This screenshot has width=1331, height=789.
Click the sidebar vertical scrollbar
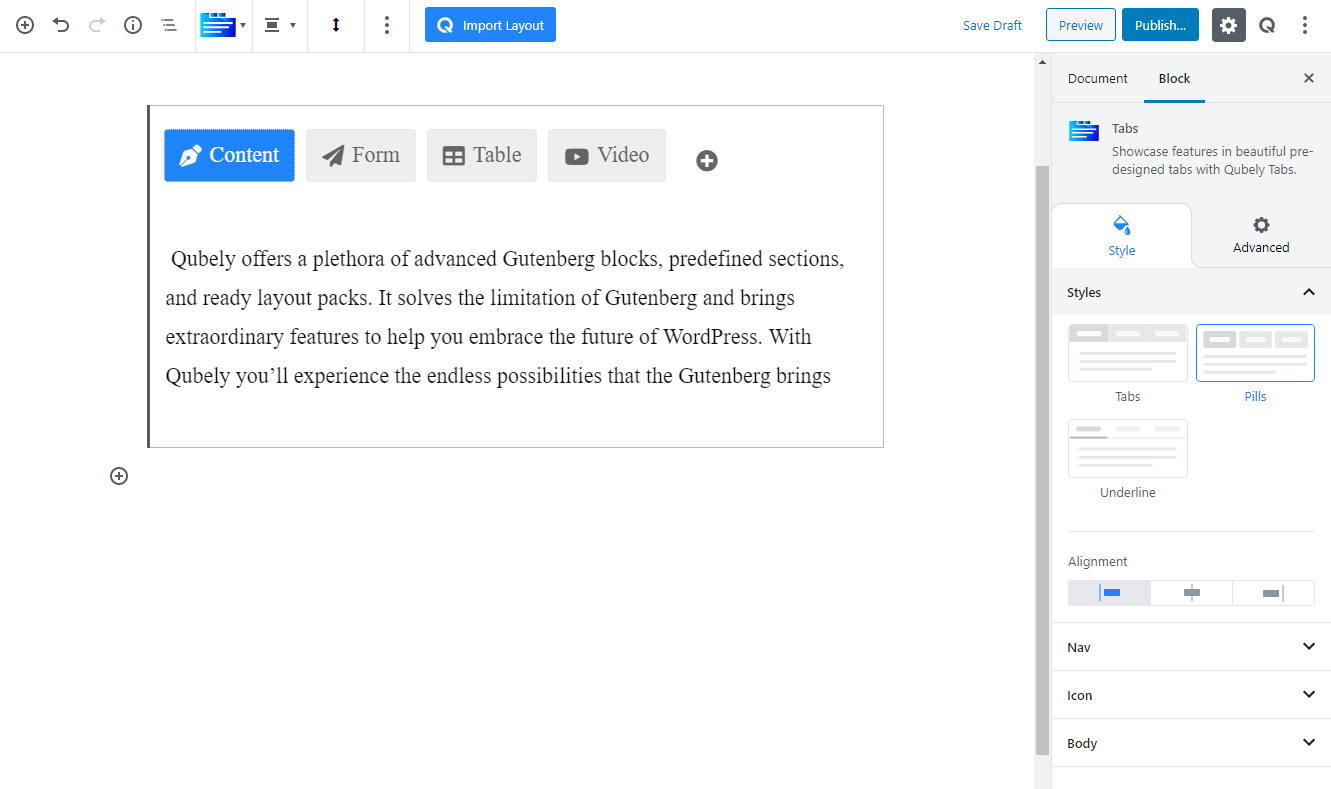[1042, 460]
